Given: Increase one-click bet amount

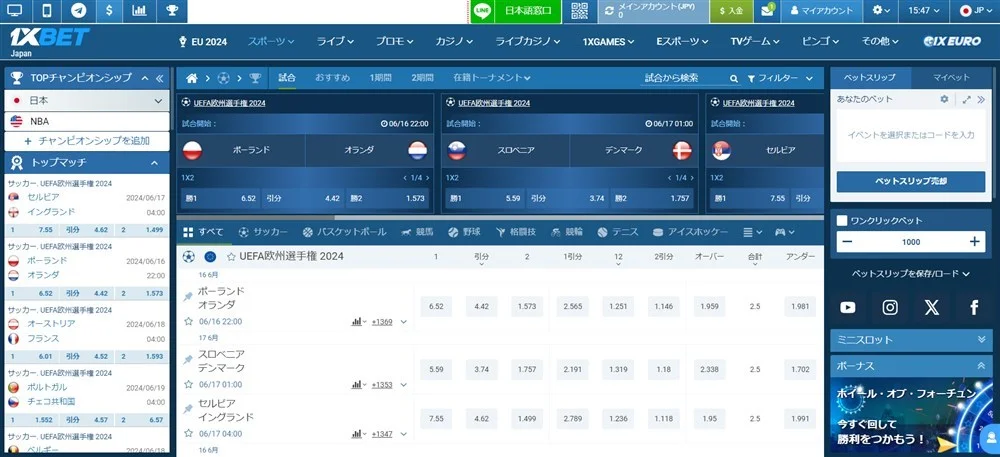Looking at the screenshot, I should pyautogui.click(x=974, y=242).
